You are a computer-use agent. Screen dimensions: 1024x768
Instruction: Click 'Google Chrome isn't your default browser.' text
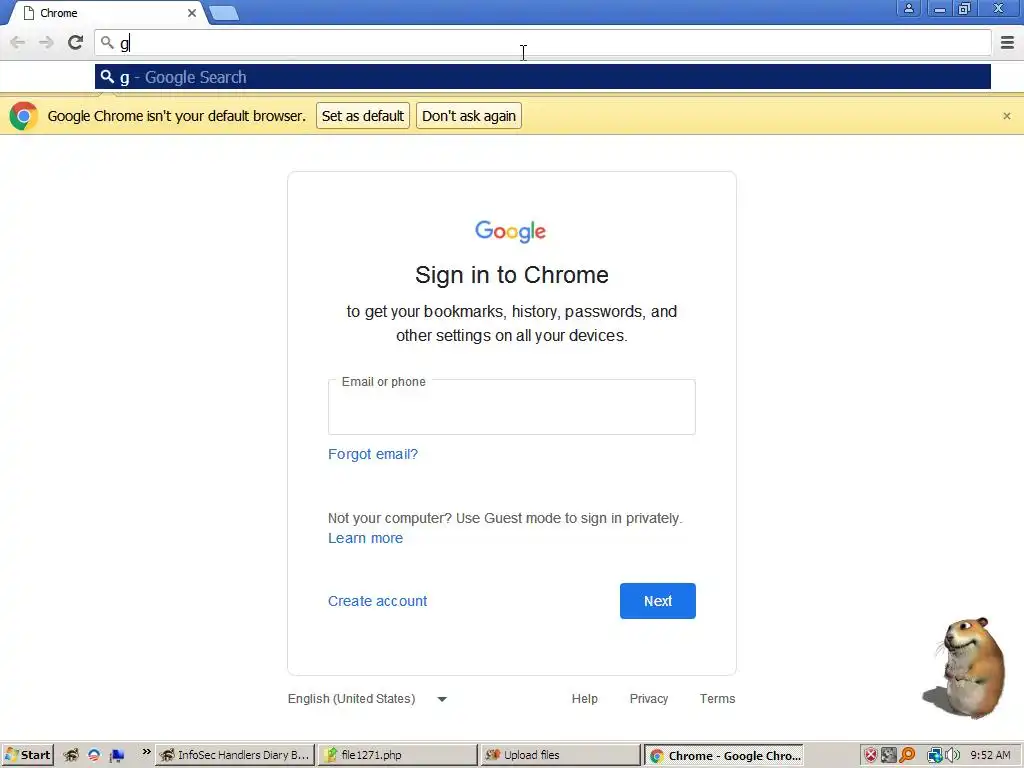[x=176, y=116]
